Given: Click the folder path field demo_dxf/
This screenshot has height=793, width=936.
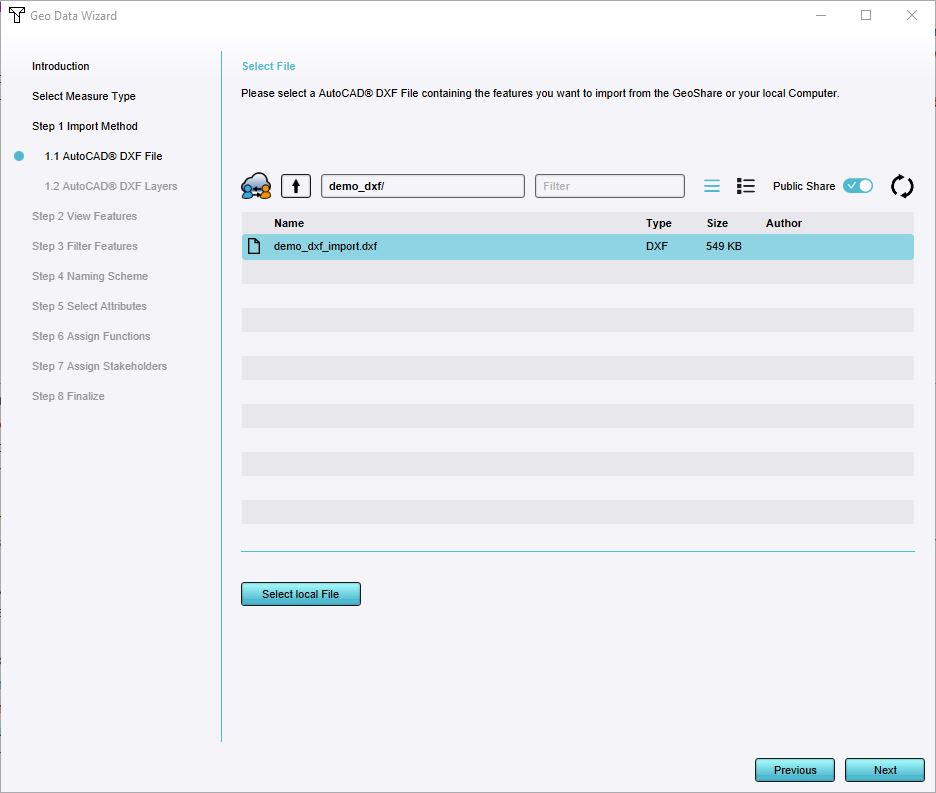Looking at the screenshot, I should [x=422, y=186].
